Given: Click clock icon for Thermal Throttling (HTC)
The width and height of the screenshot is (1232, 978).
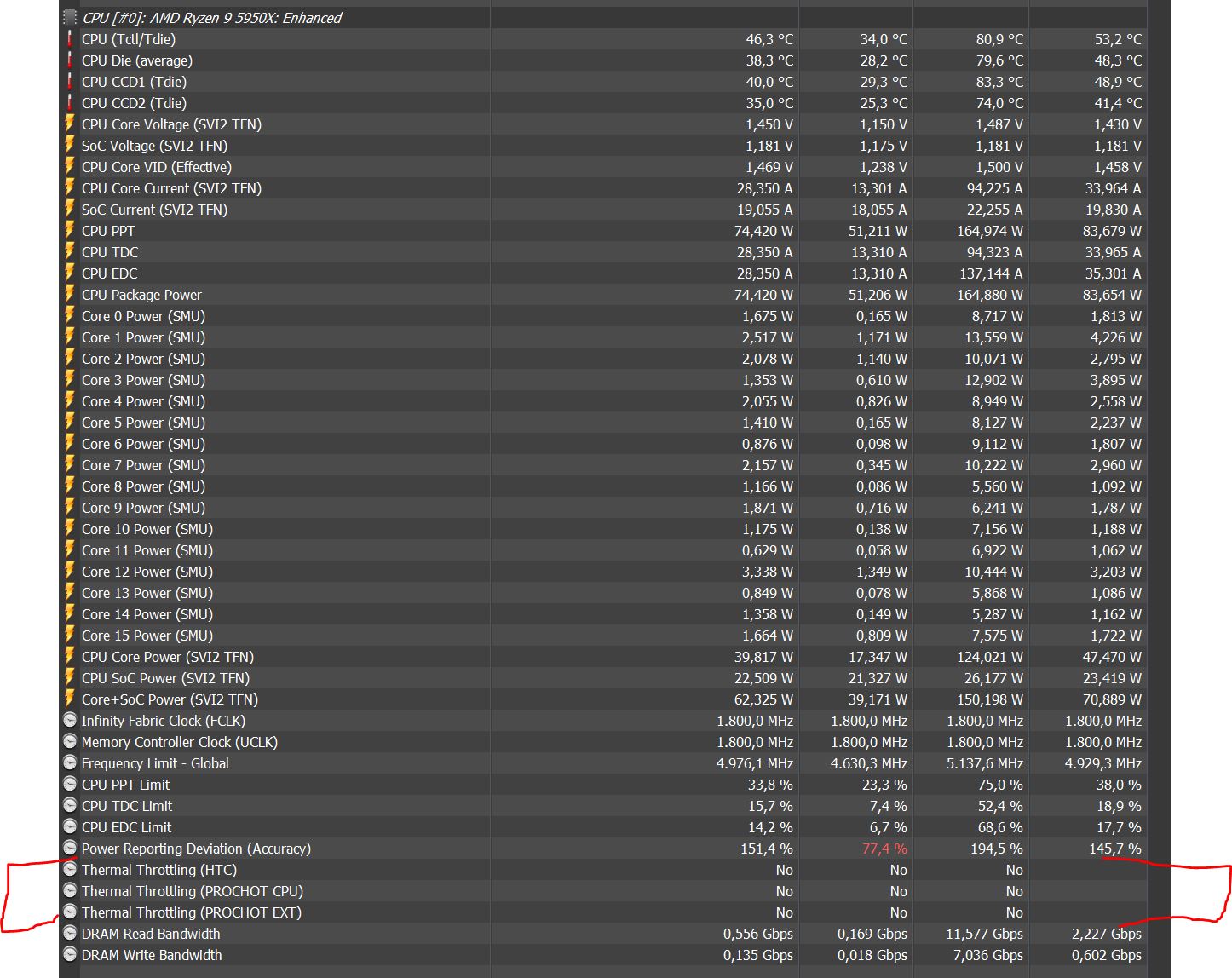Looking at the screenshot, I should (70, 869).
